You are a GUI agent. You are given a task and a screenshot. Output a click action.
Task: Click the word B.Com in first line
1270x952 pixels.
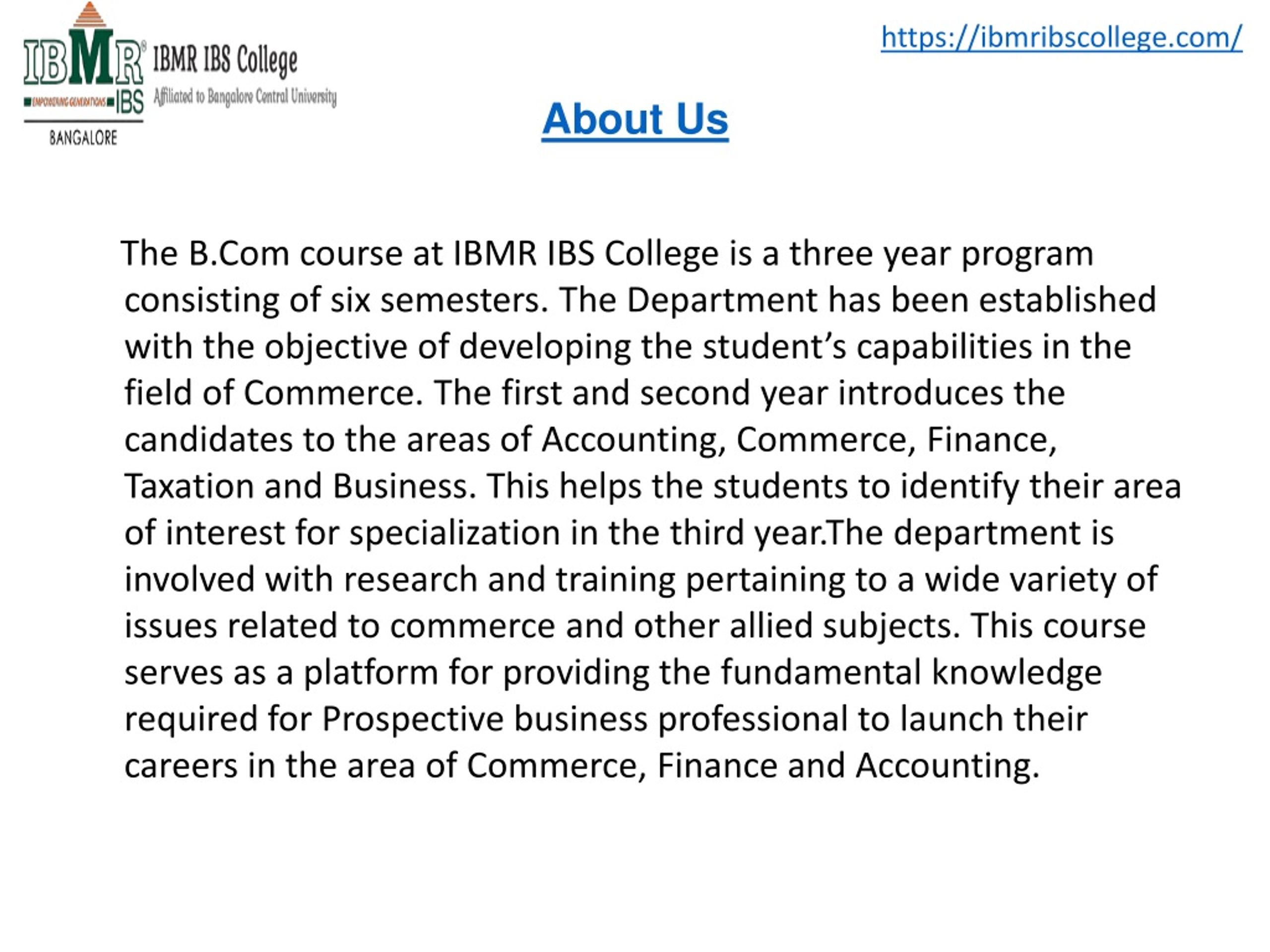[x=239, y=253]
